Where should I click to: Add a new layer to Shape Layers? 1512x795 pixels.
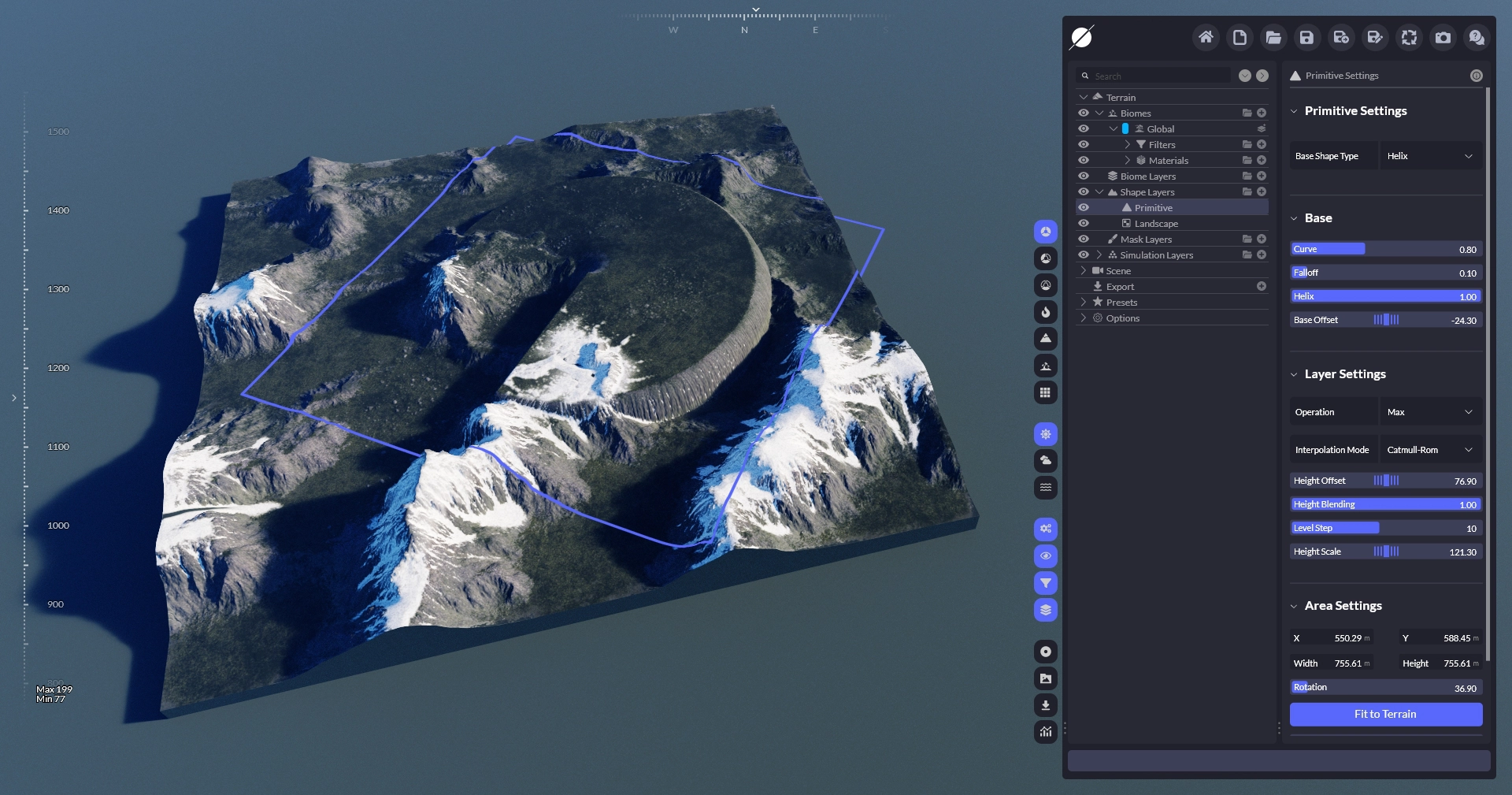[1262, 192]
